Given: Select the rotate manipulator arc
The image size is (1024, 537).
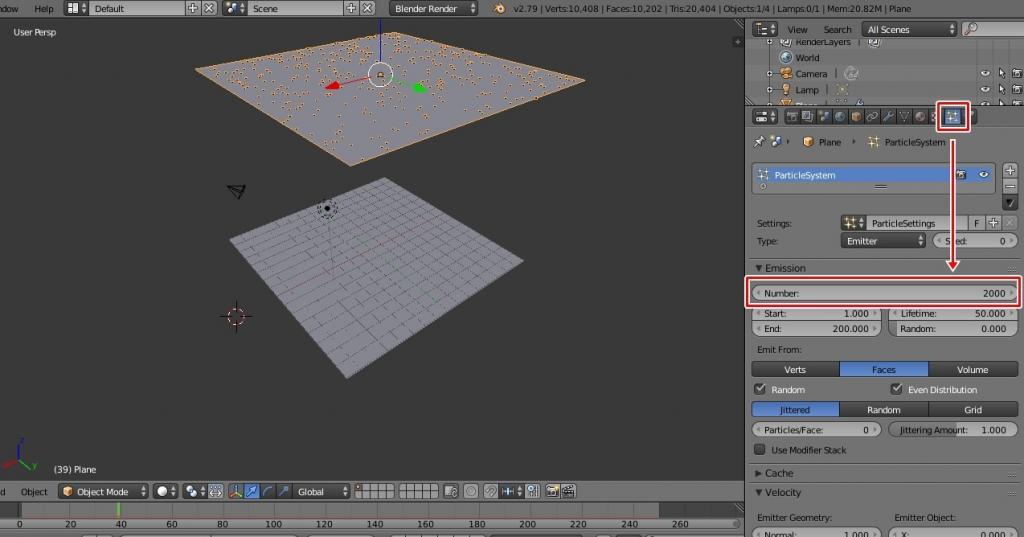Looking at the screenshot, I should (x=267, y=491).
